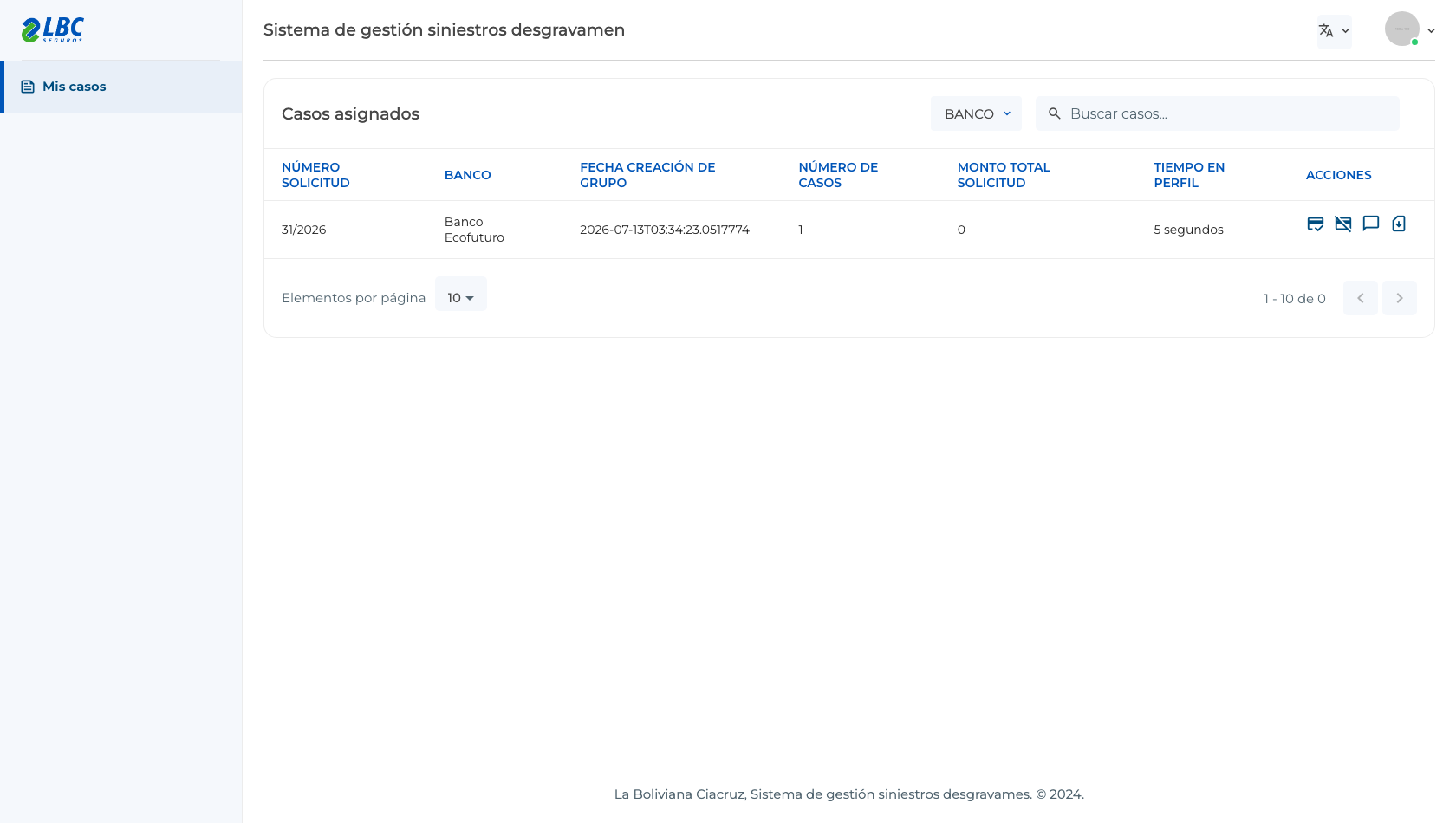
Task: Sort by NÚMERO SOLICITUD column header
Action: (315, 175)
